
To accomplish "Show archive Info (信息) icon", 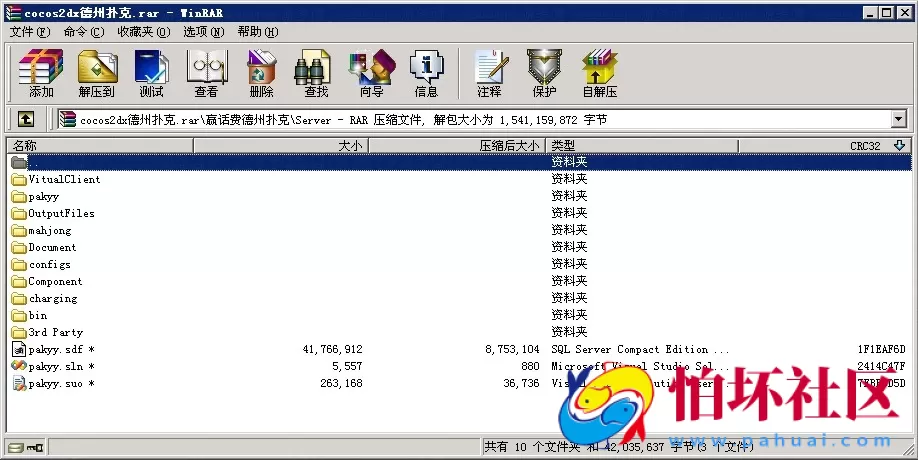I will [426, 73].
